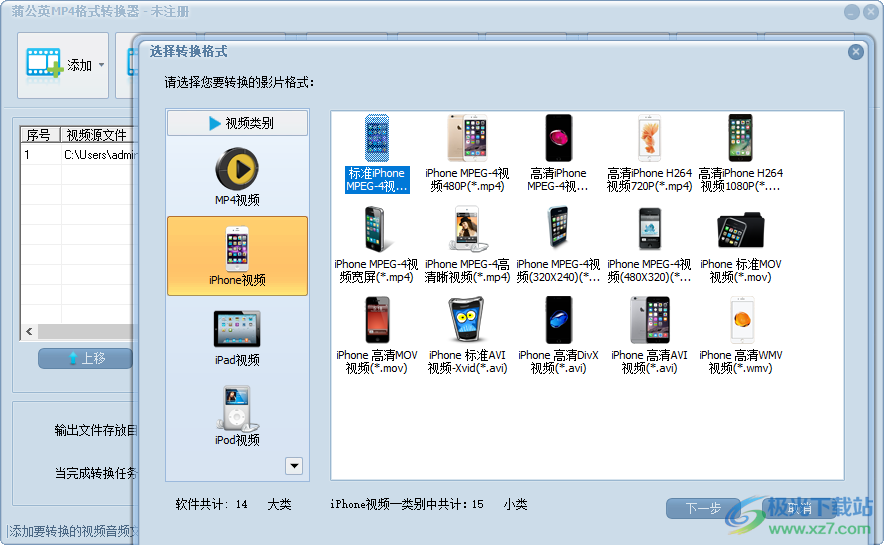Choose iPhone 标准MOV视频(*.mov) format
This screenshot has width=884, height=545.
pyautogui.click(x=740, y=245)
